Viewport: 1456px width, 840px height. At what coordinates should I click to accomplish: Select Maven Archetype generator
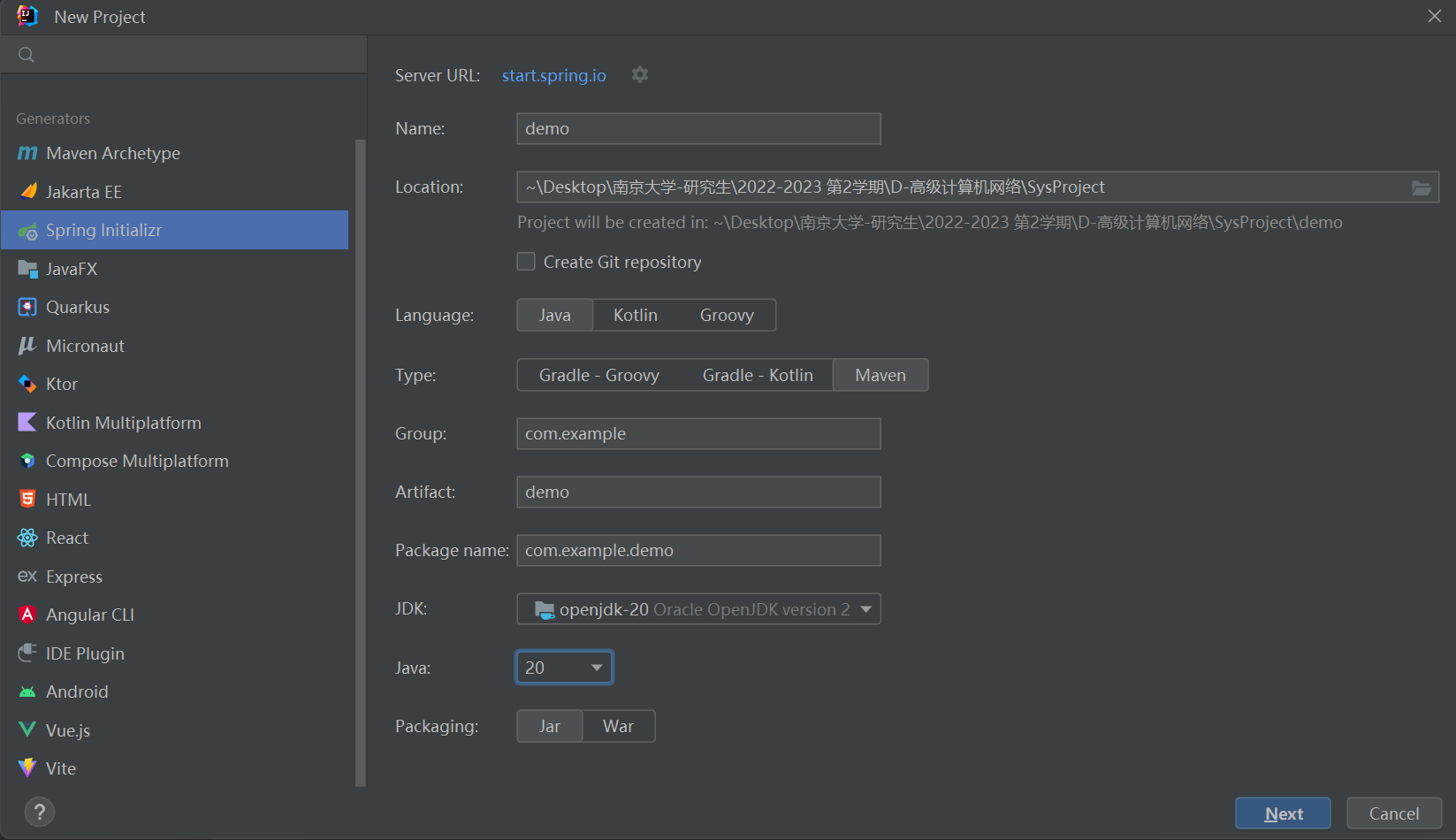pos(175,153)
